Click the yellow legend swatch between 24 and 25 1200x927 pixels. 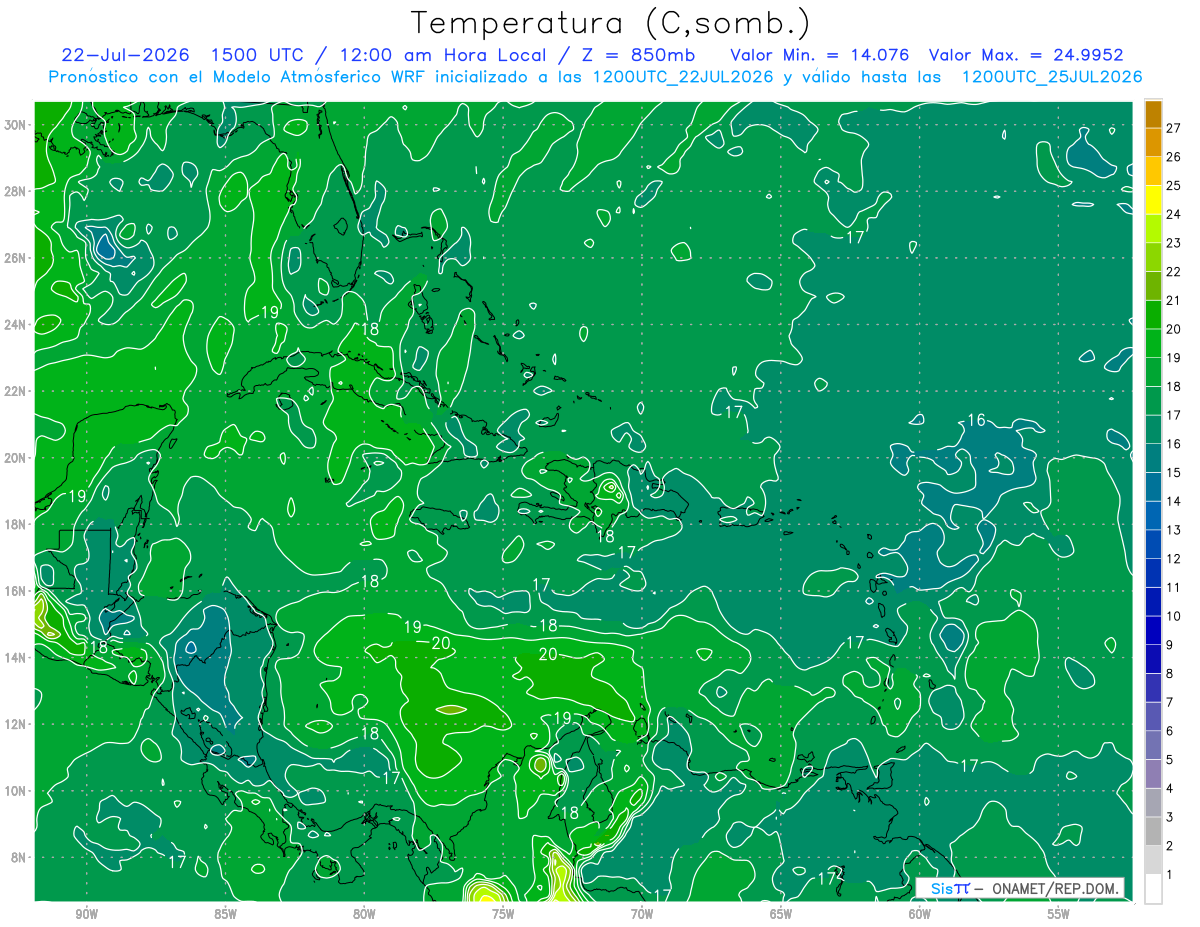(1153, 200)
